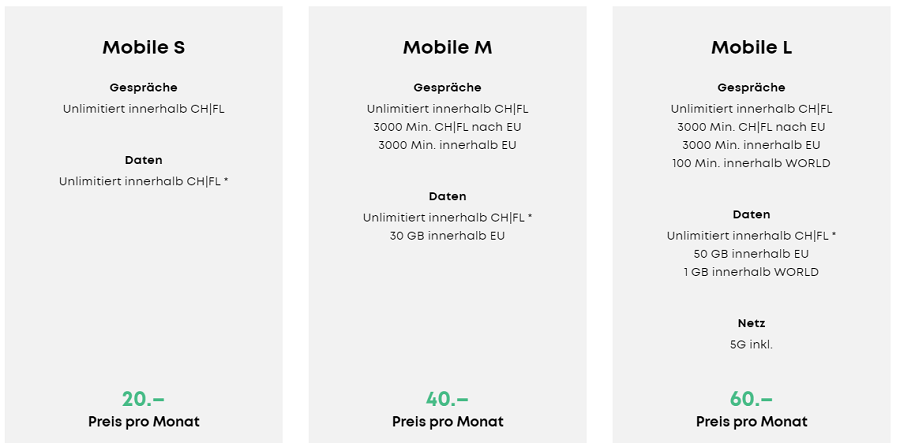Click Preis pro Monat under Mobile L
The width and height of the screenshot is (900, 443).
point(751,422)
